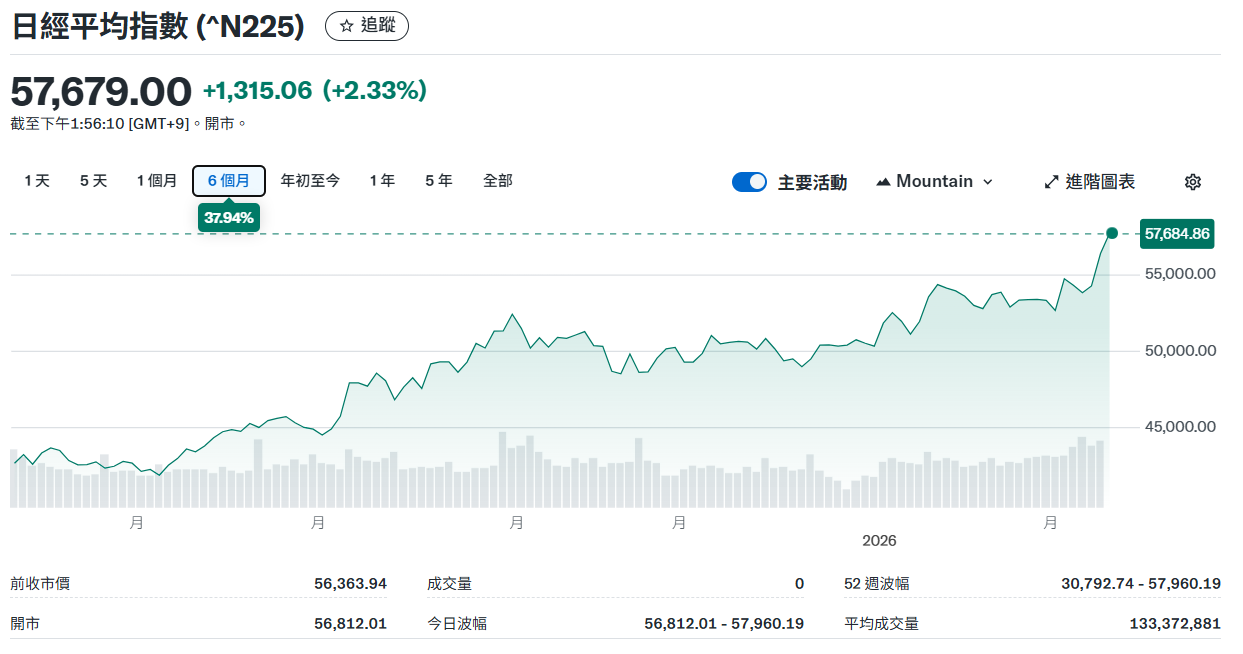Open the 進階圖表 advanced chart link
Screen dimensions: 1243x654
[1090, 182]
